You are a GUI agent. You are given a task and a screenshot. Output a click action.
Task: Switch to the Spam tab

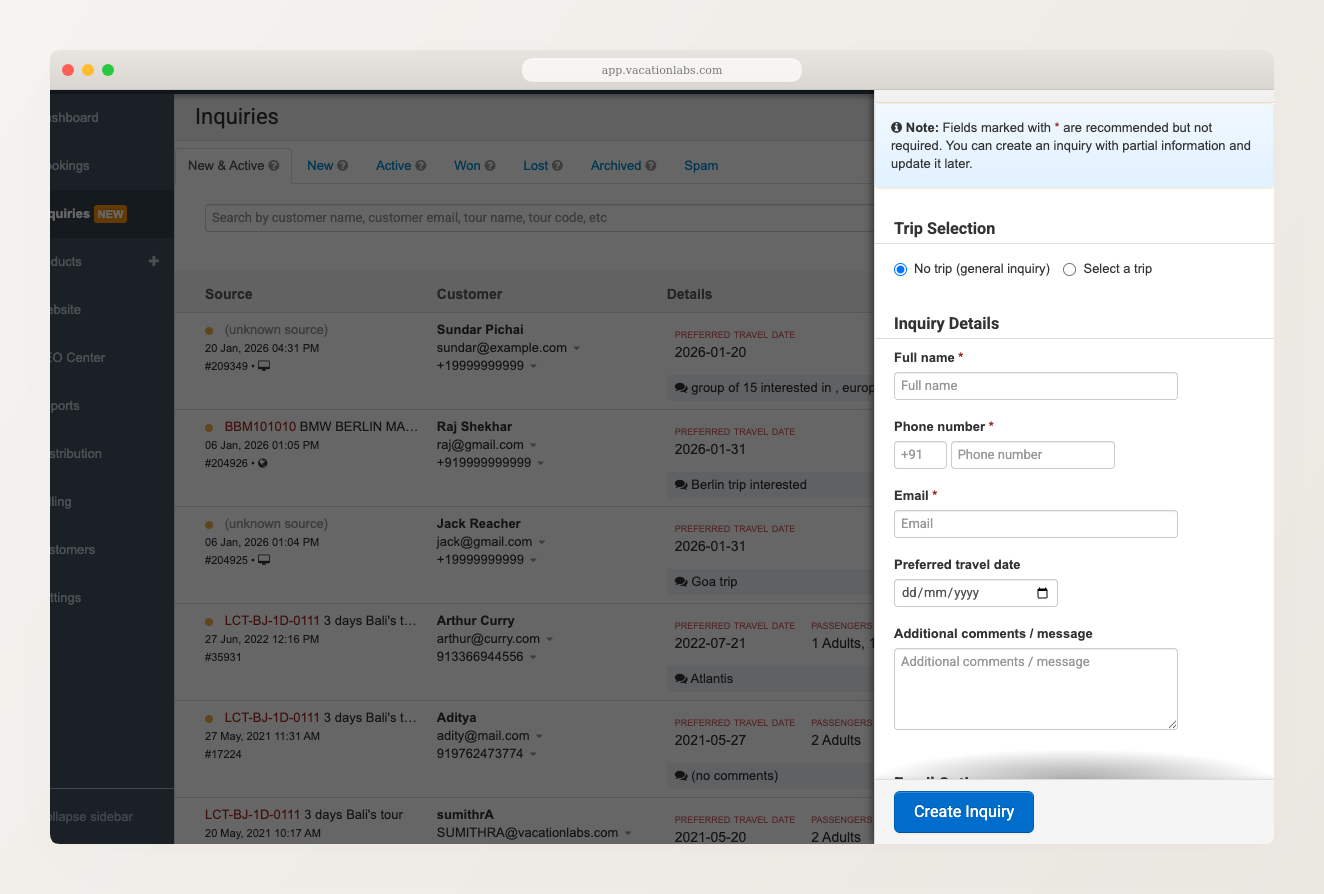701,165
